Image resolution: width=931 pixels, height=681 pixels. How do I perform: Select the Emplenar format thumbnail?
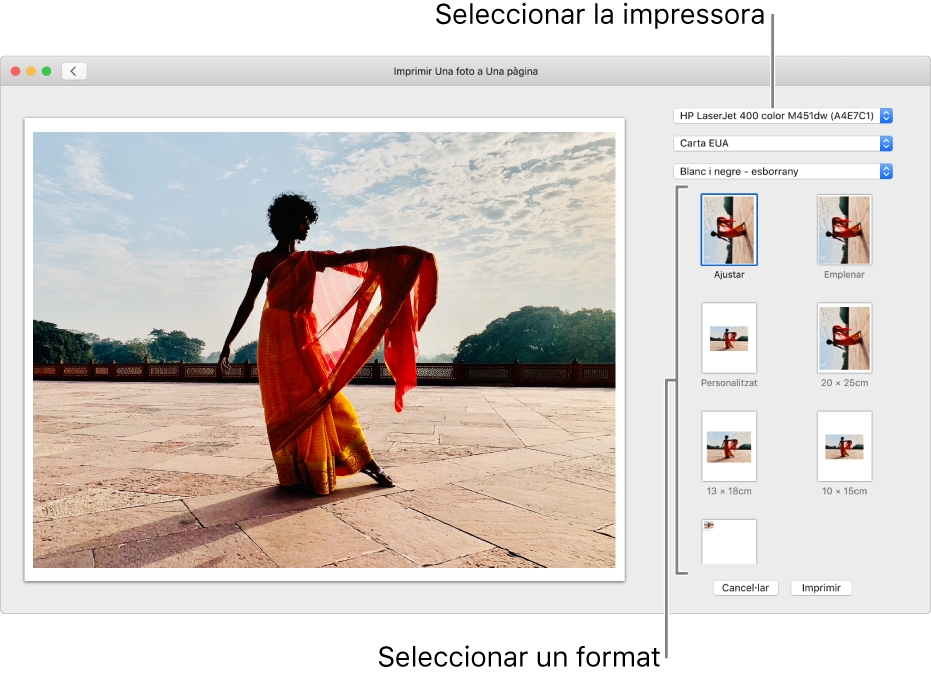click(844, 229)
